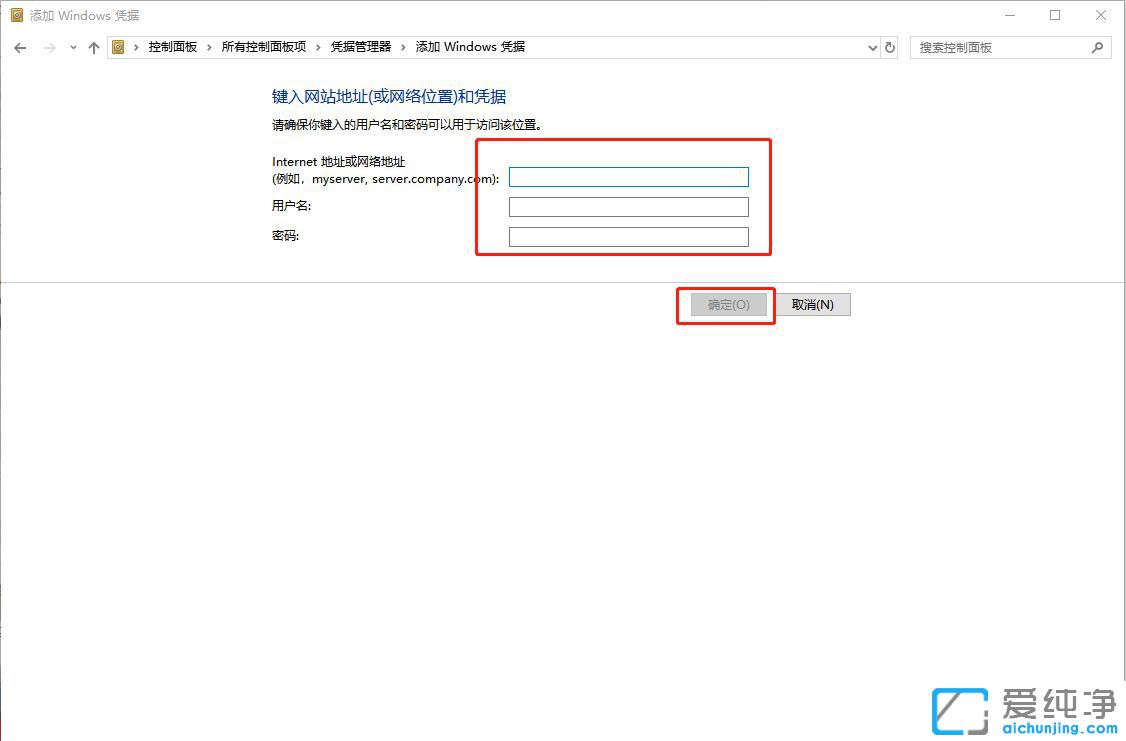This screenshot has width=1126, height=741.
Task: Click the Credential Manager icon in address bar
Action: pyautogui.click(x=119, y=46)
